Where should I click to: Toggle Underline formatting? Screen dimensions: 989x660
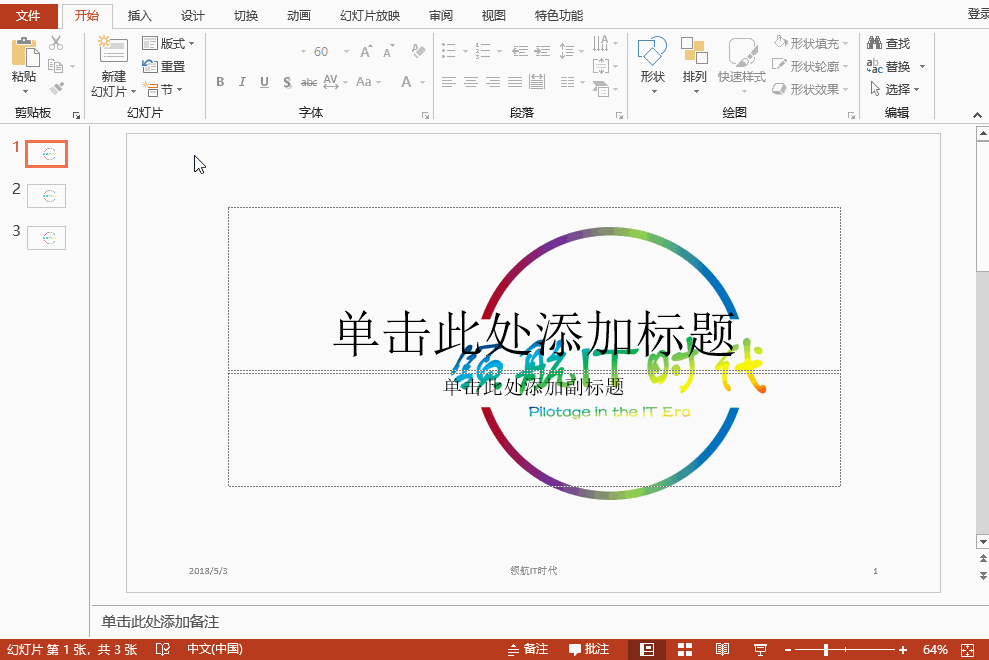click(264, 81)
